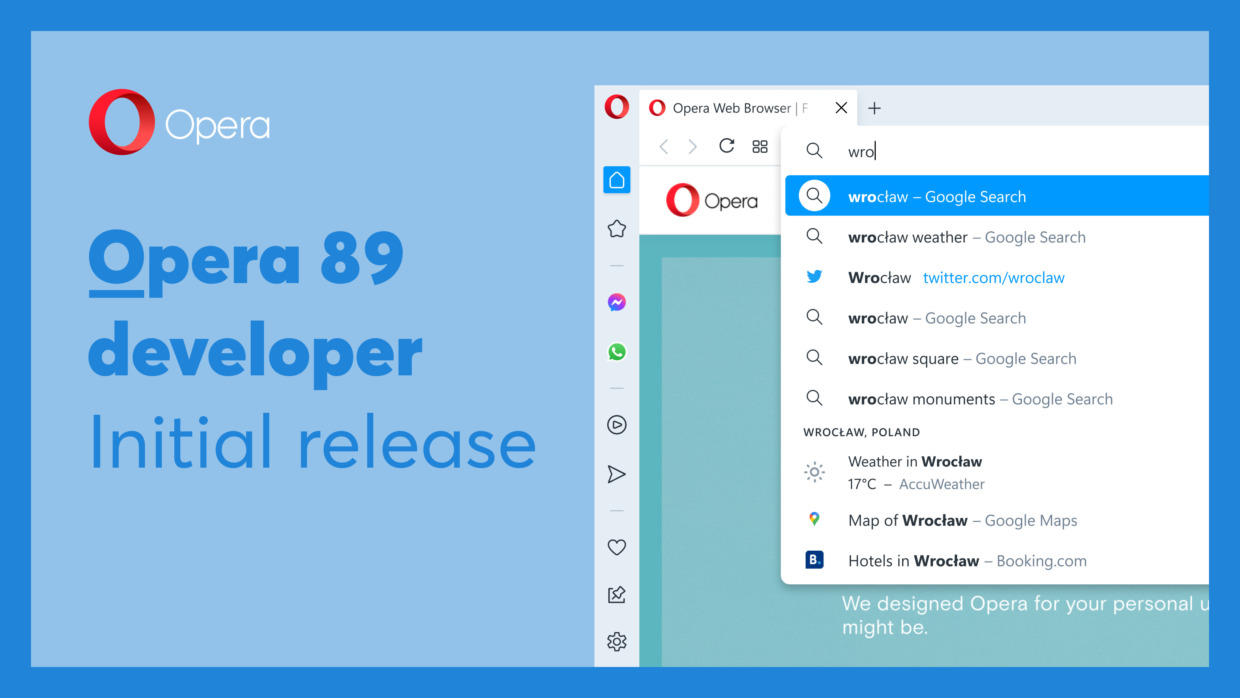The width and height of the screenshot is (1240, 698).
Task: Click the search magnifier in the suggestion bar
Action: [x=814, y=150]
